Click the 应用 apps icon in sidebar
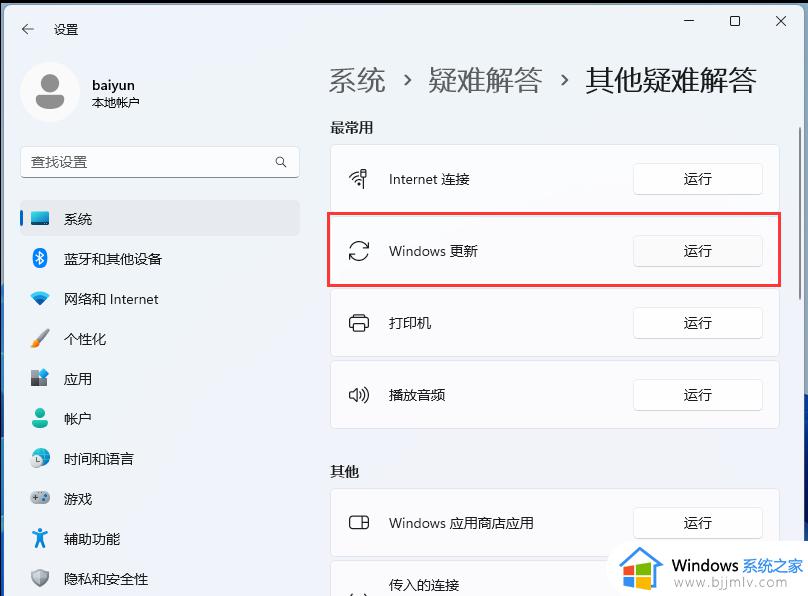Viewport: 808px width, 596px height. coord(40,378)
